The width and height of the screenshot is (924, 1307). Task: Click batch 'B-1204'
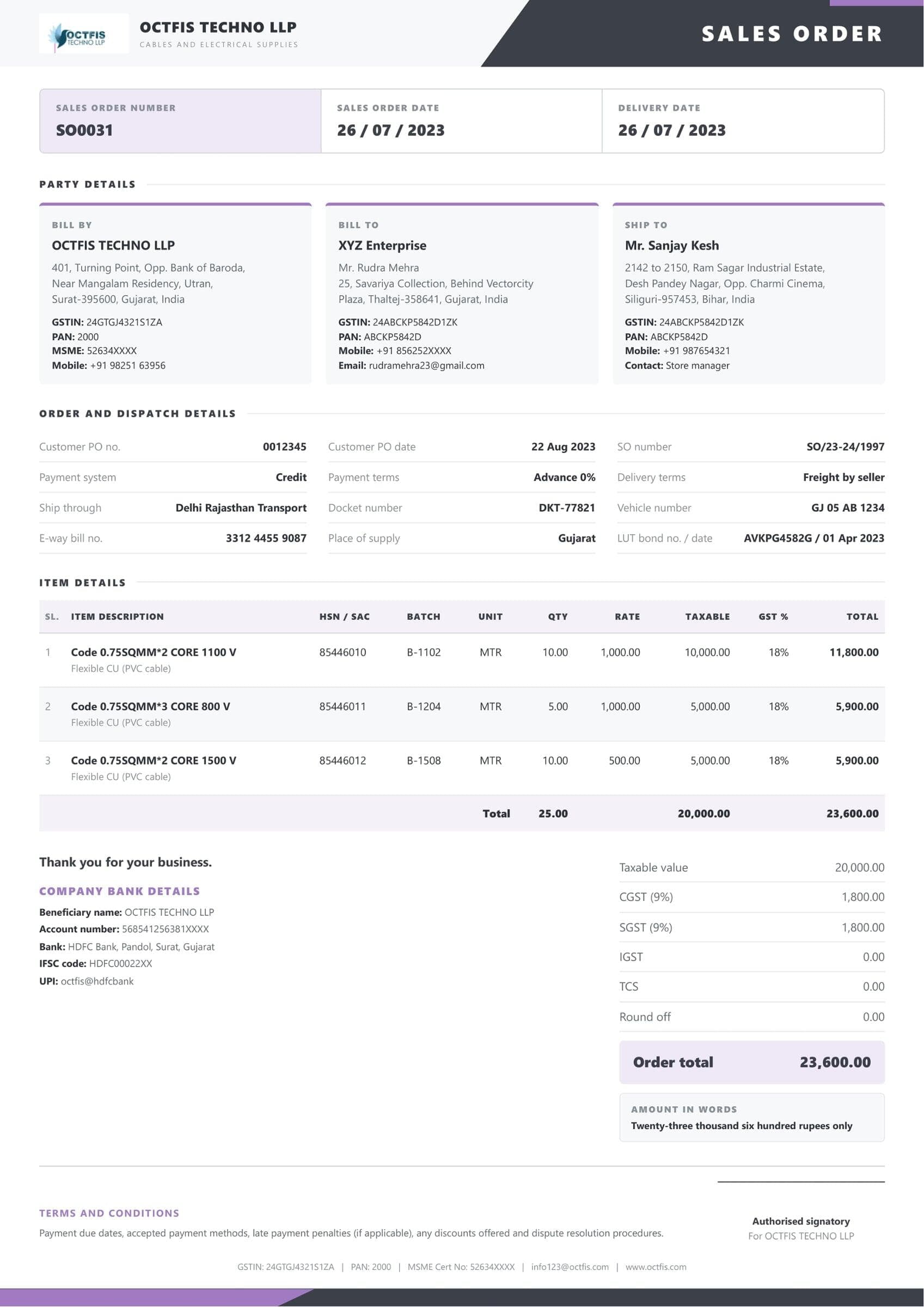(424, 706)
